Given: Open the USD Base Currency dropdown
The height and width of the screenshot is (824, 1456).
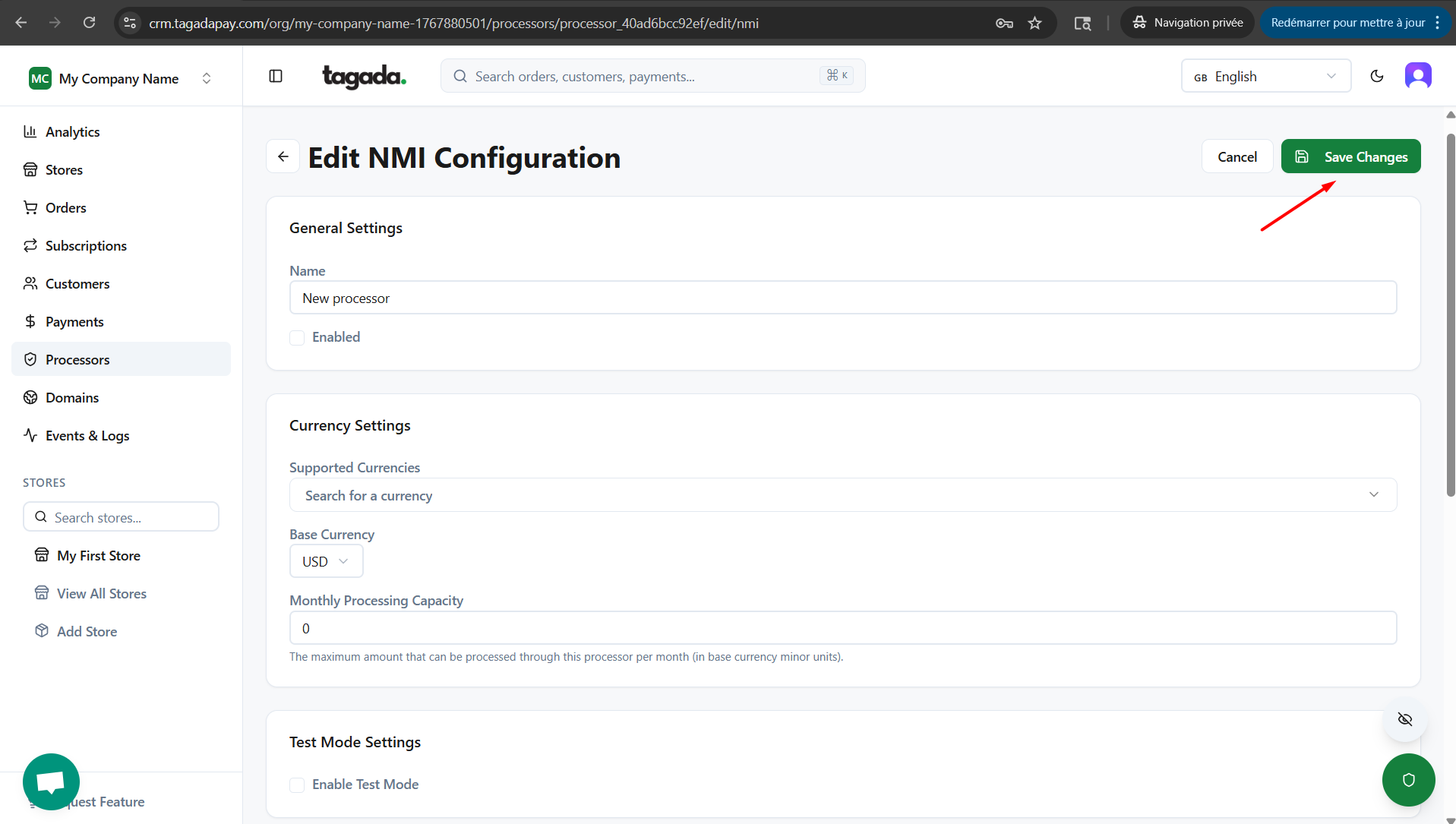Looking at the screenshot, I should (326, 562).
